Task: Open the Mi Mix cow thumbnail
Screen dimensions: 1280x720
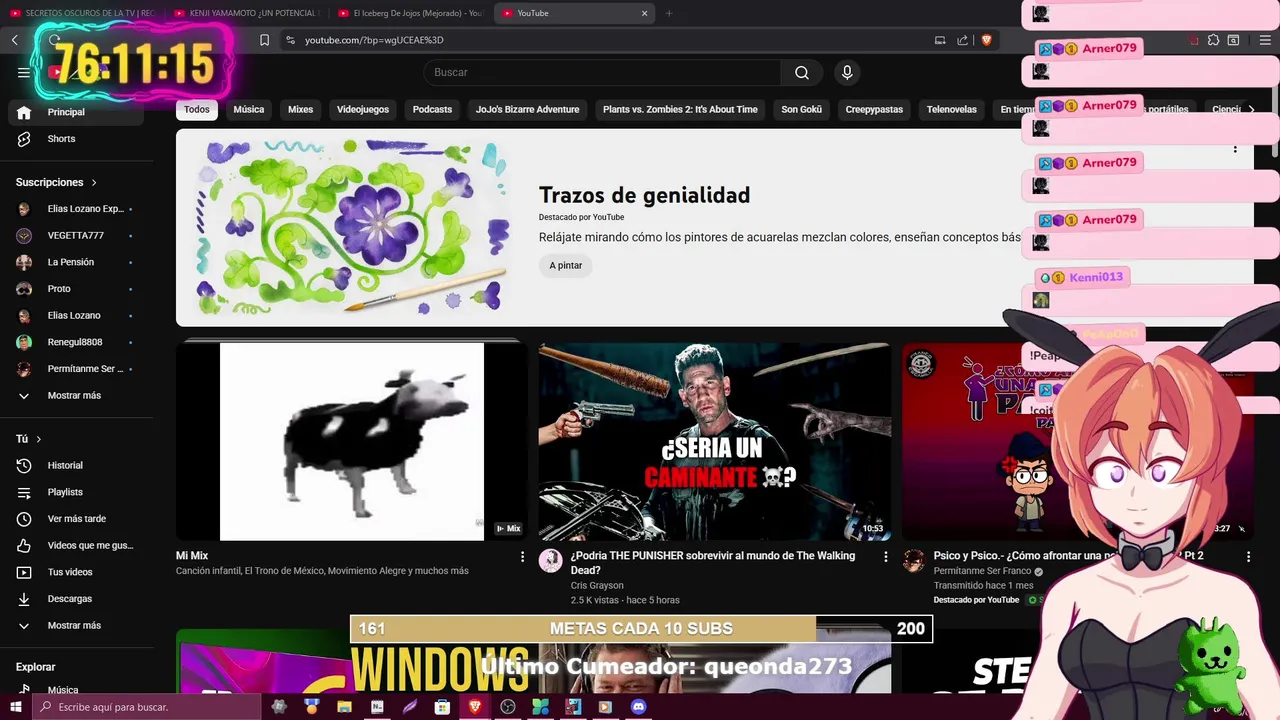Action: (x=351, y=441)
